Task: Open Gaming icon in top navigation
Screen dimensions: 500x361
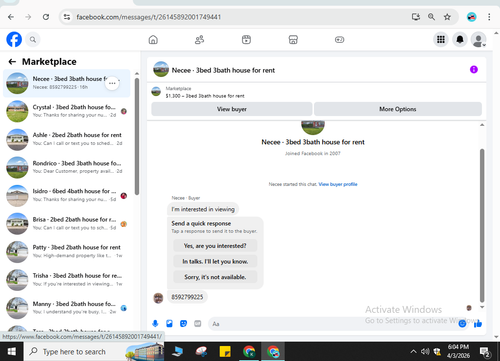Action: coord(339,40)
